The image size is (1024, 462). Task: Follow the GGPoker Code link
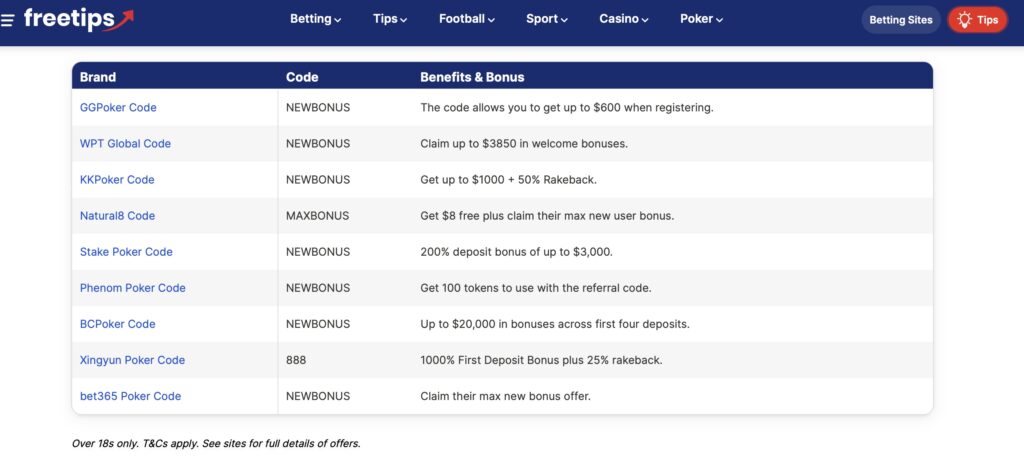click(x=118, y=107)
